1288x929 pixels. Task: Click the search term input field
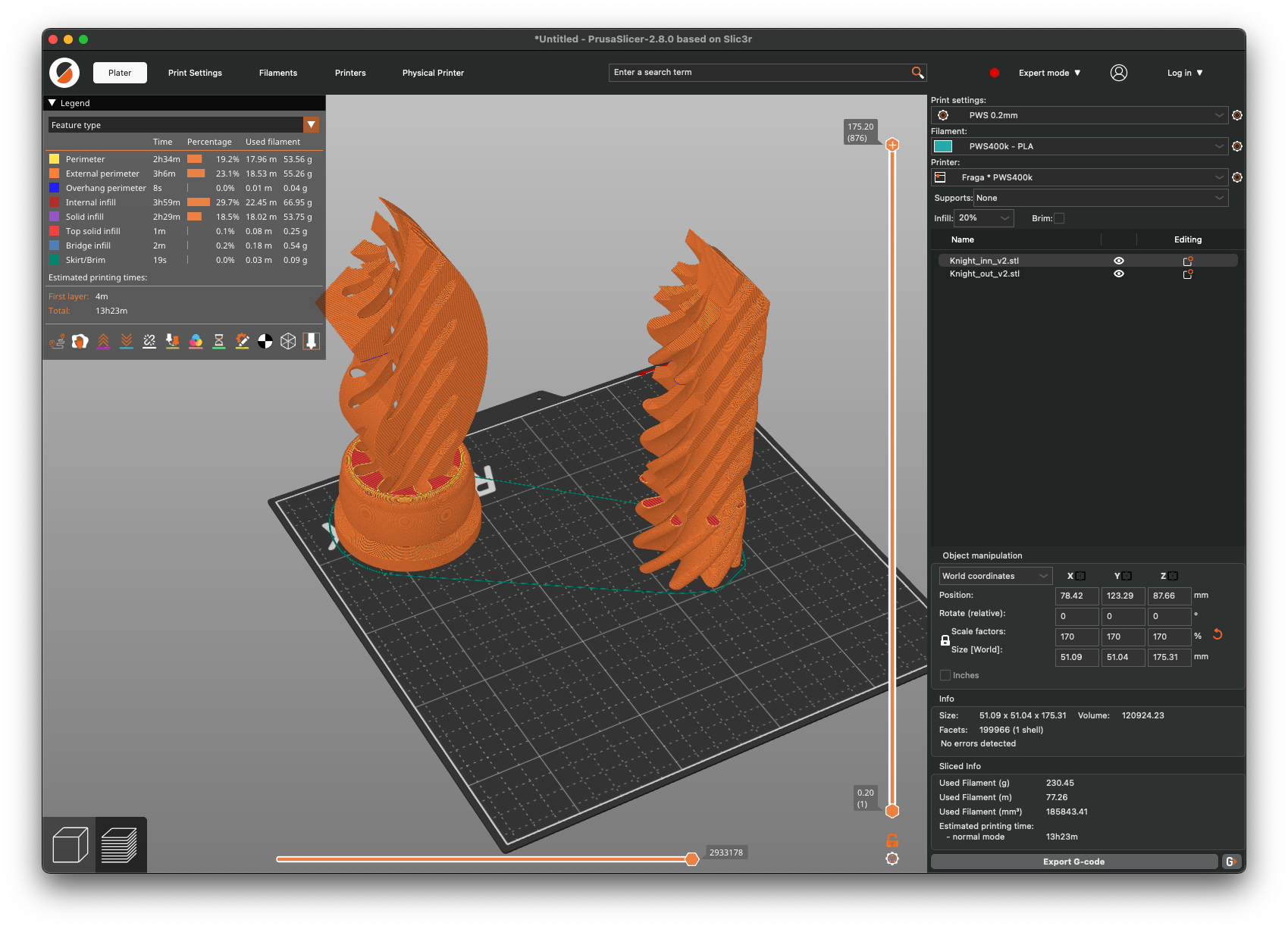(x=760, y=73)
